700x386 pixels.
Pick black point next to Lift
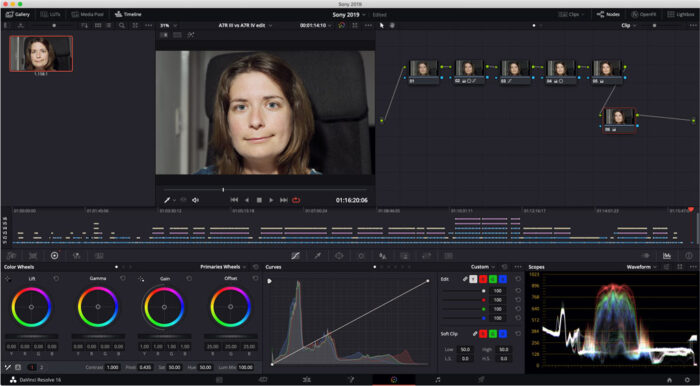(x=8, y=278)
